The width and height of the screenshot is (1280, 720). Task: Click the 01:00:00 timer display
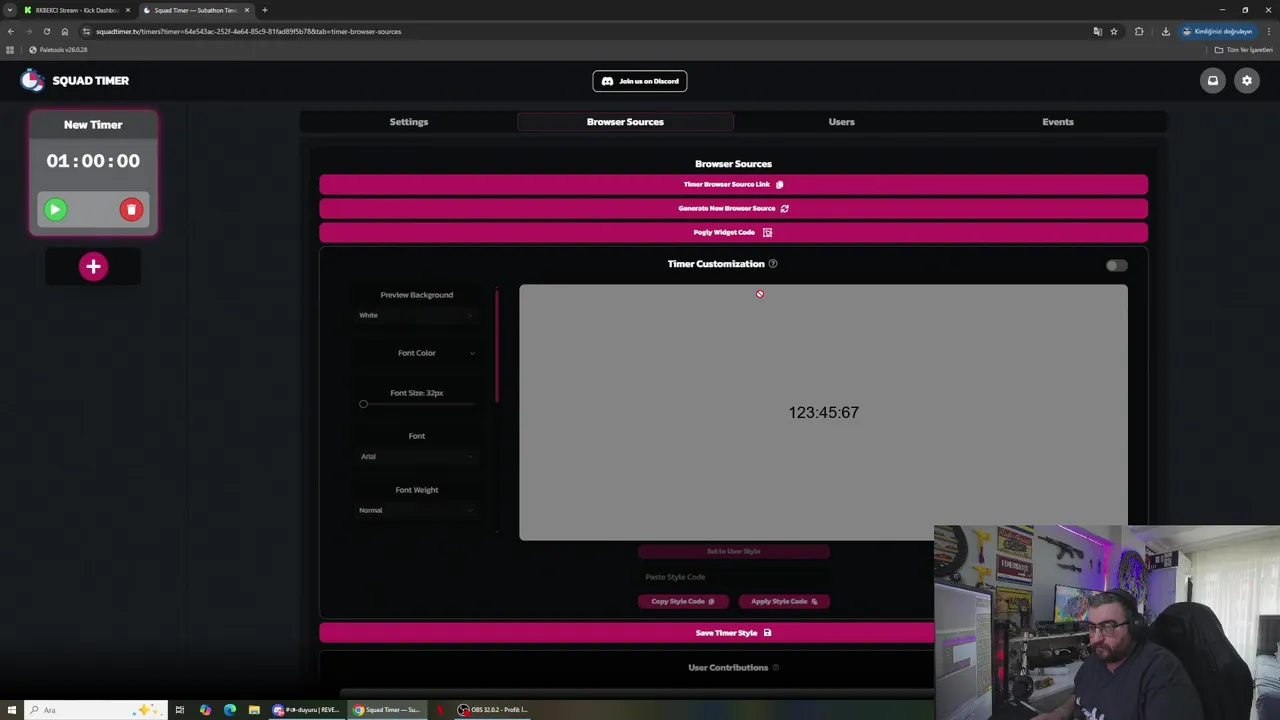tap(93, 161)
